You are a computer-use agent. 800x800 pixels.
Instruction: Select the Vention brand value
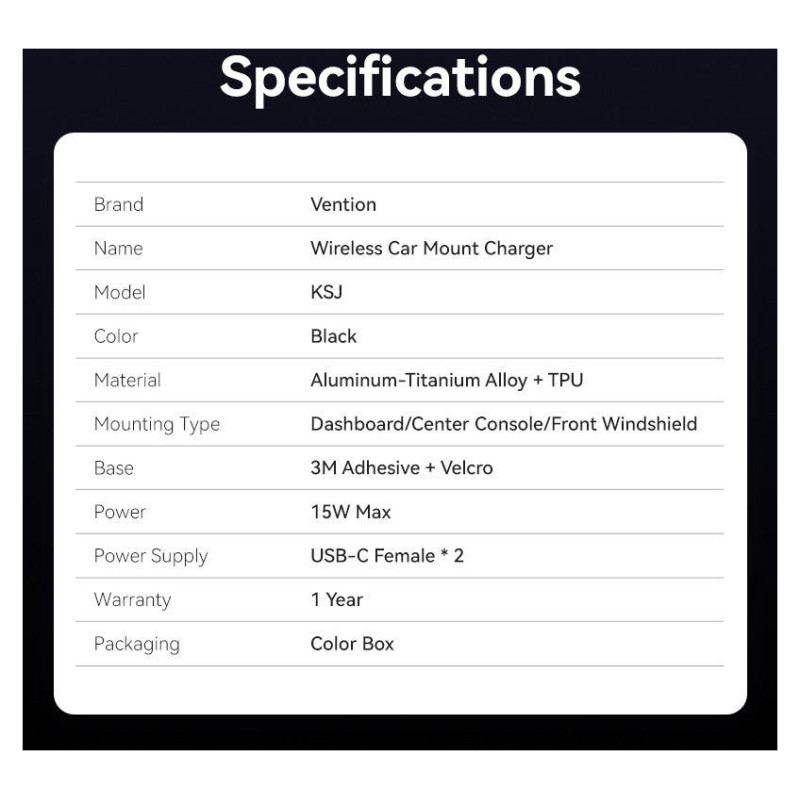[343, 204]
